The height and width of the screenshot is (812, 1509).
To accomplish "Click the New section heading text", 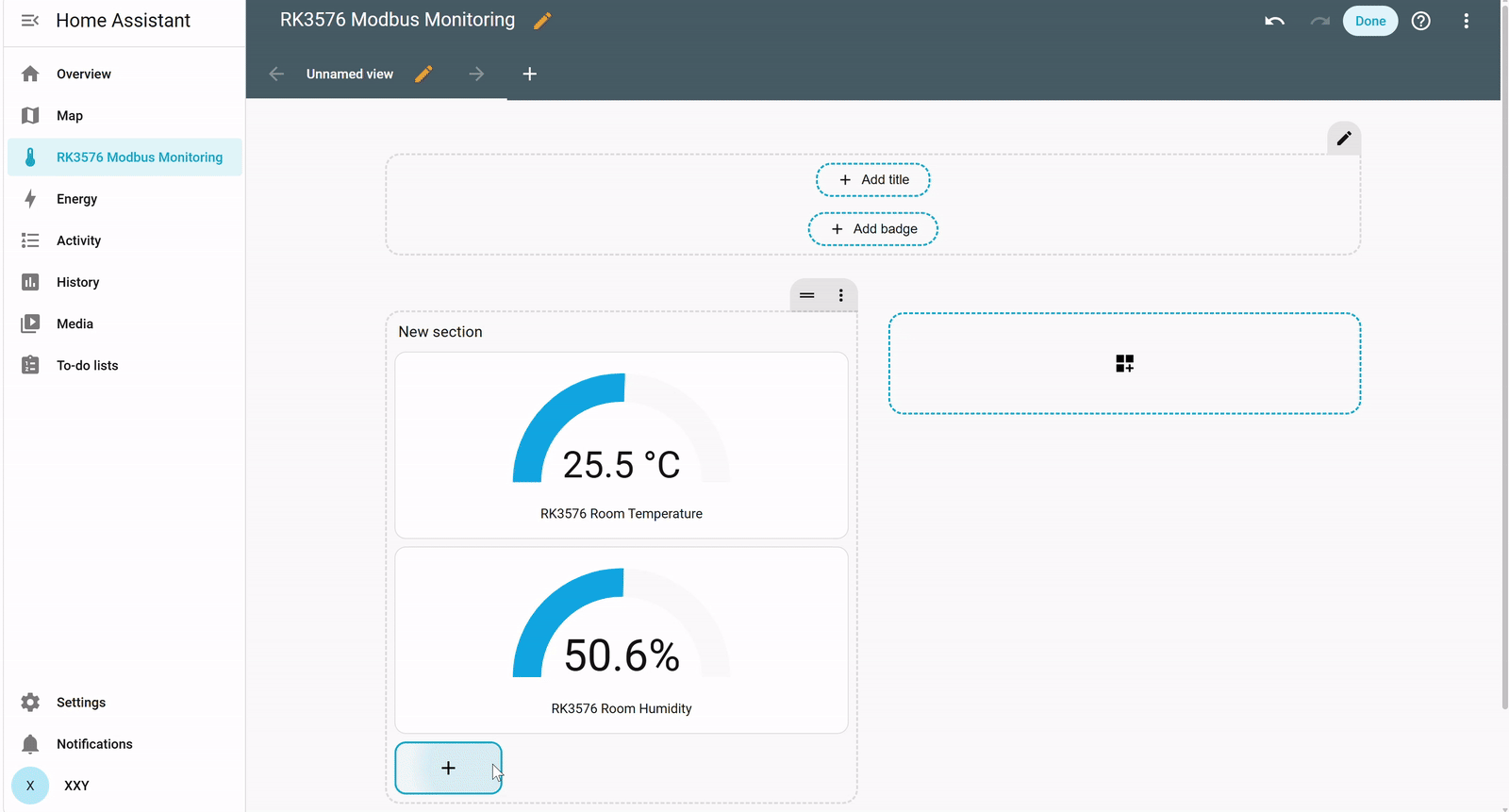I will [440, 332].
